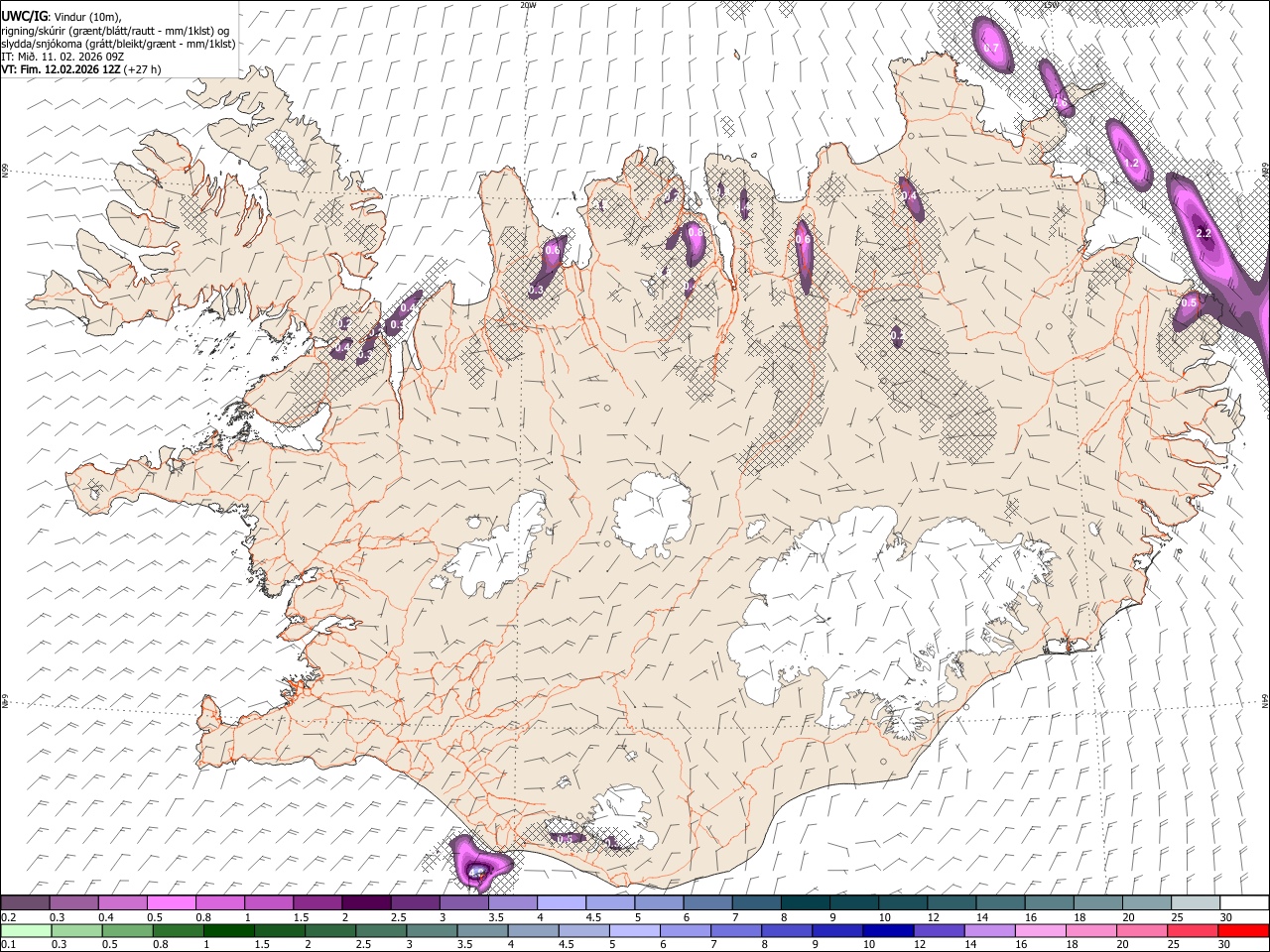Click the 'rigning/skúrir' legend description line
This screenshot has width=1270, height=952.
(115, 31)
